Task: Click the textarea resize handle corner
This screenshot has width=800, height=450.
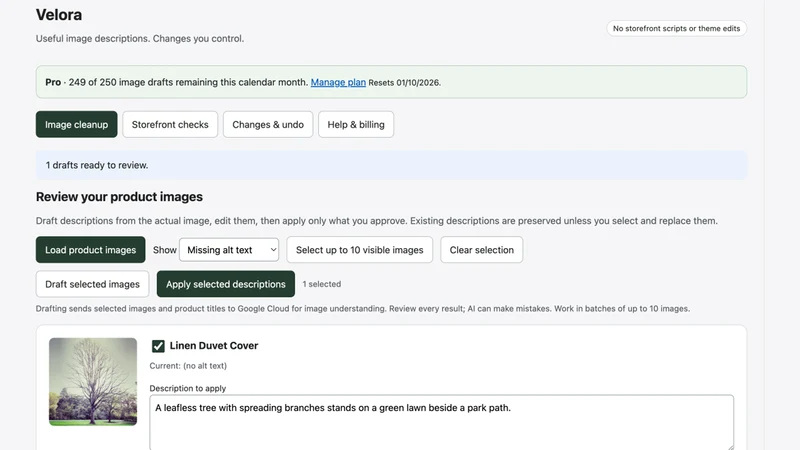Action: (730, 446)
